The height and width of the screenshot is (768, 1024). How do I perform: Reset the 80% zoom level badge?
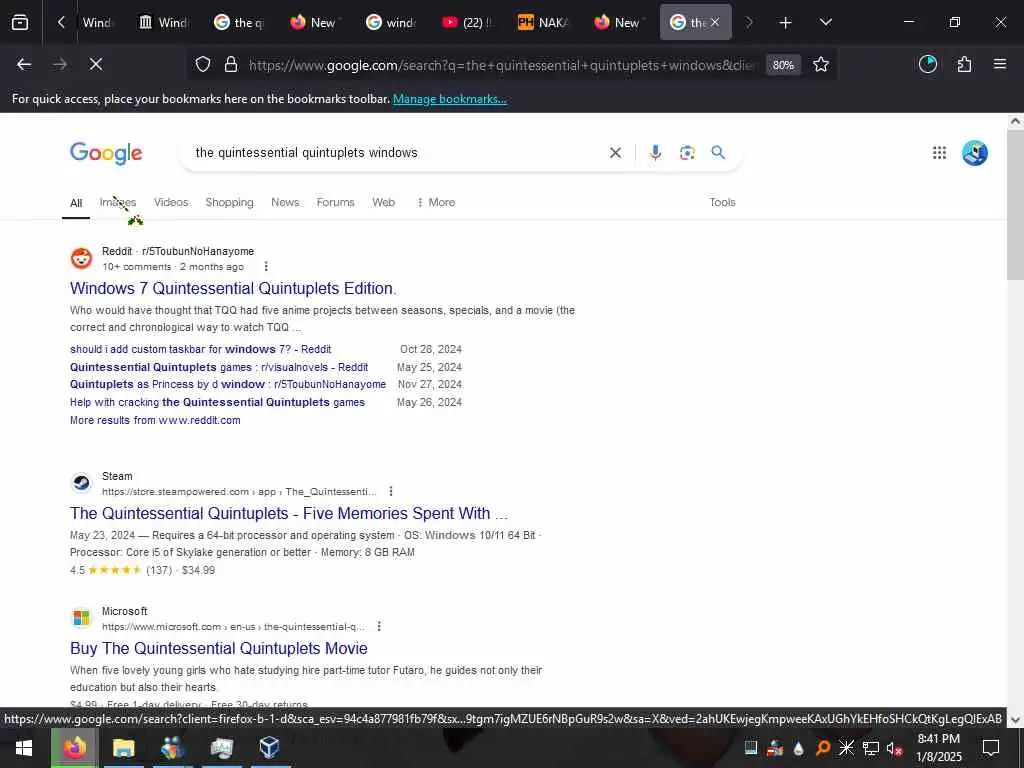point(783,65)
